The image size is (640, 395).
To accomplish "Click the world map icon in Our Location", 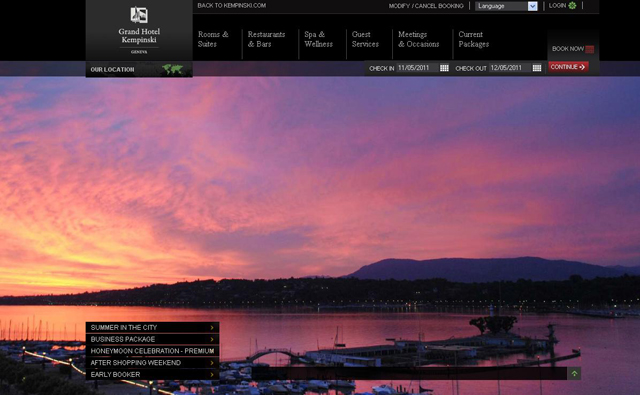I will 173,69.
